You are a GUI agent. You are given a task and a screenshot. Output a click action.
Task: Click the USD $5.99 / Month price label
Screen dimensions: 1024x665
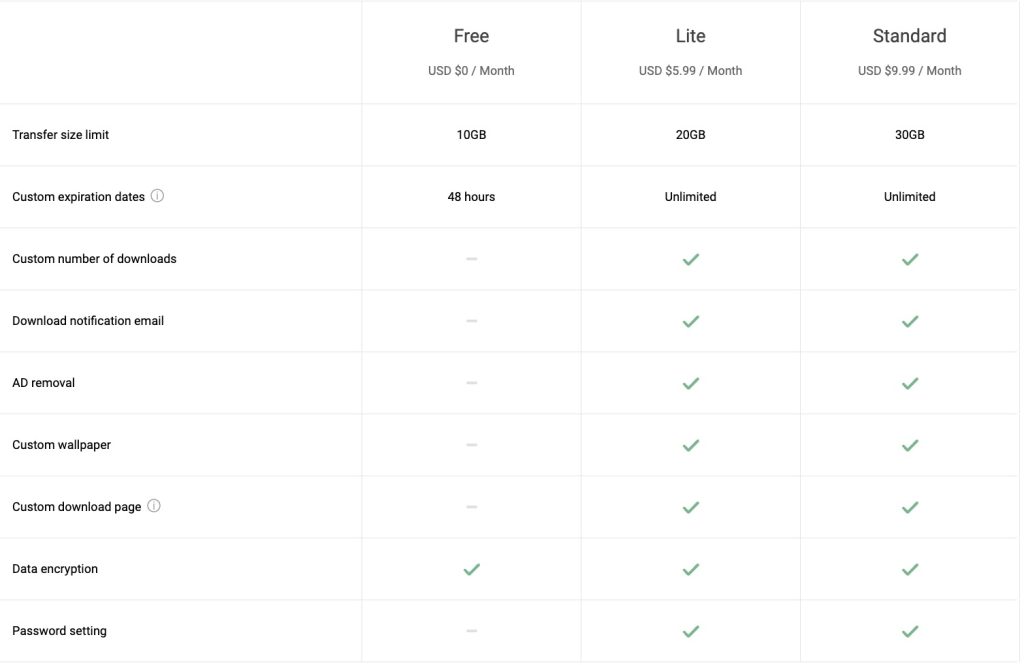pyautogui.click(x=690, y=70)
